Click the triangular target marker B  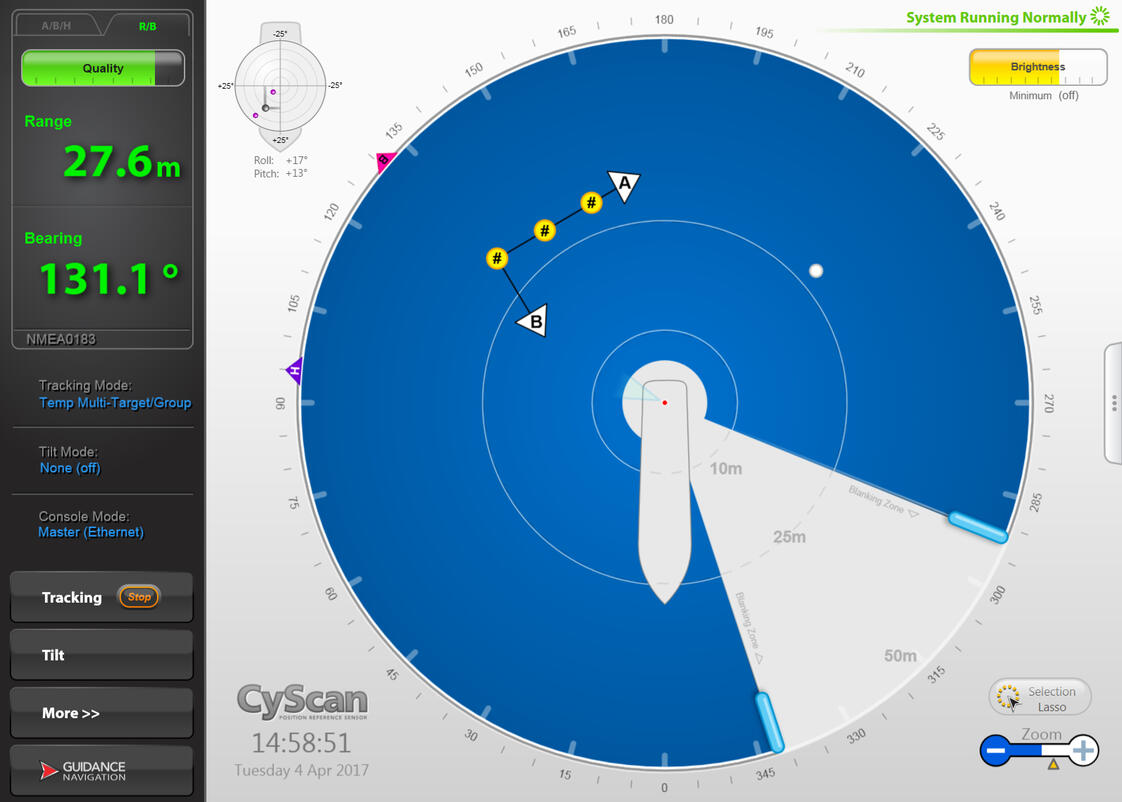pyautogui.click(x=533, y=321)
